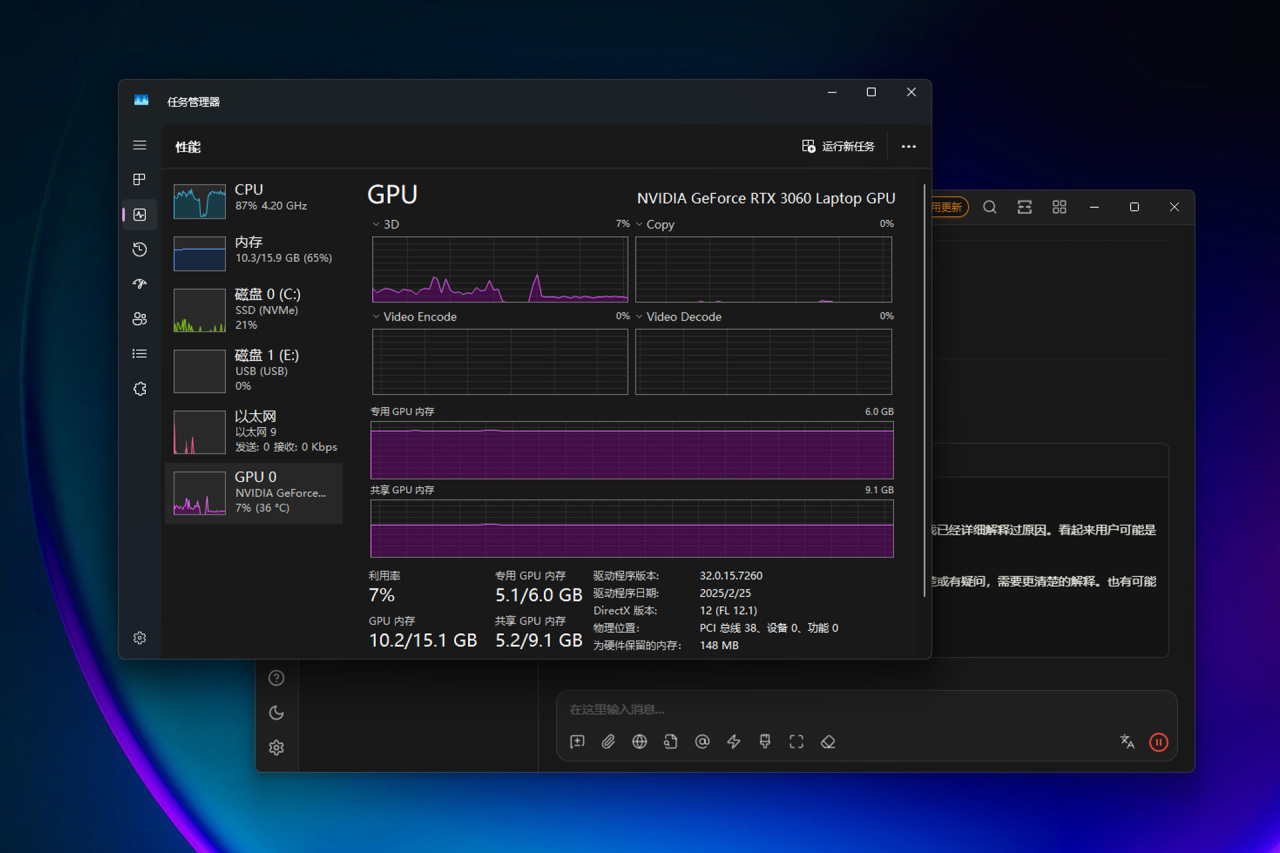
Task: Click 运行新任务 (Run new task) button
Action: 838,146
